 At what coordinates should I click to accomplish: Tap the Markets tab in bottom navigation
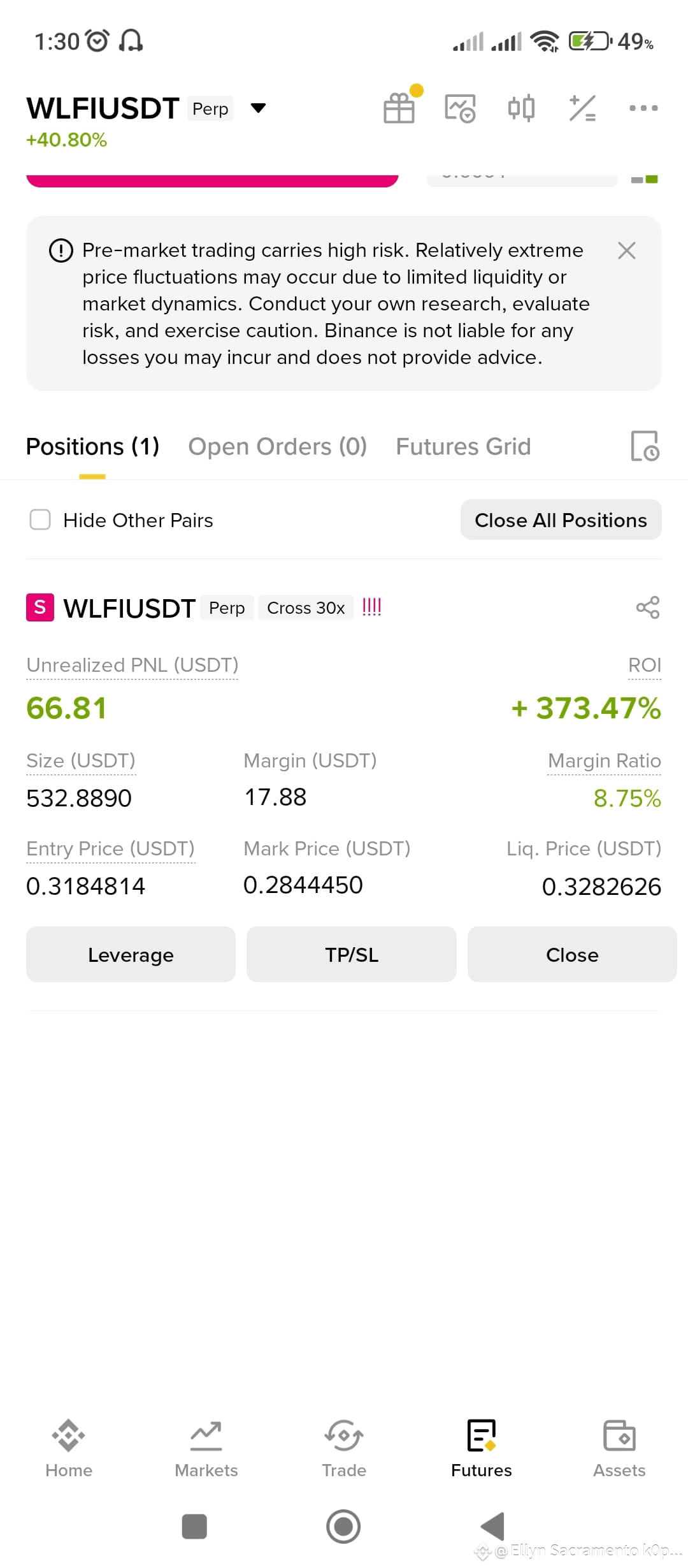206,1448
